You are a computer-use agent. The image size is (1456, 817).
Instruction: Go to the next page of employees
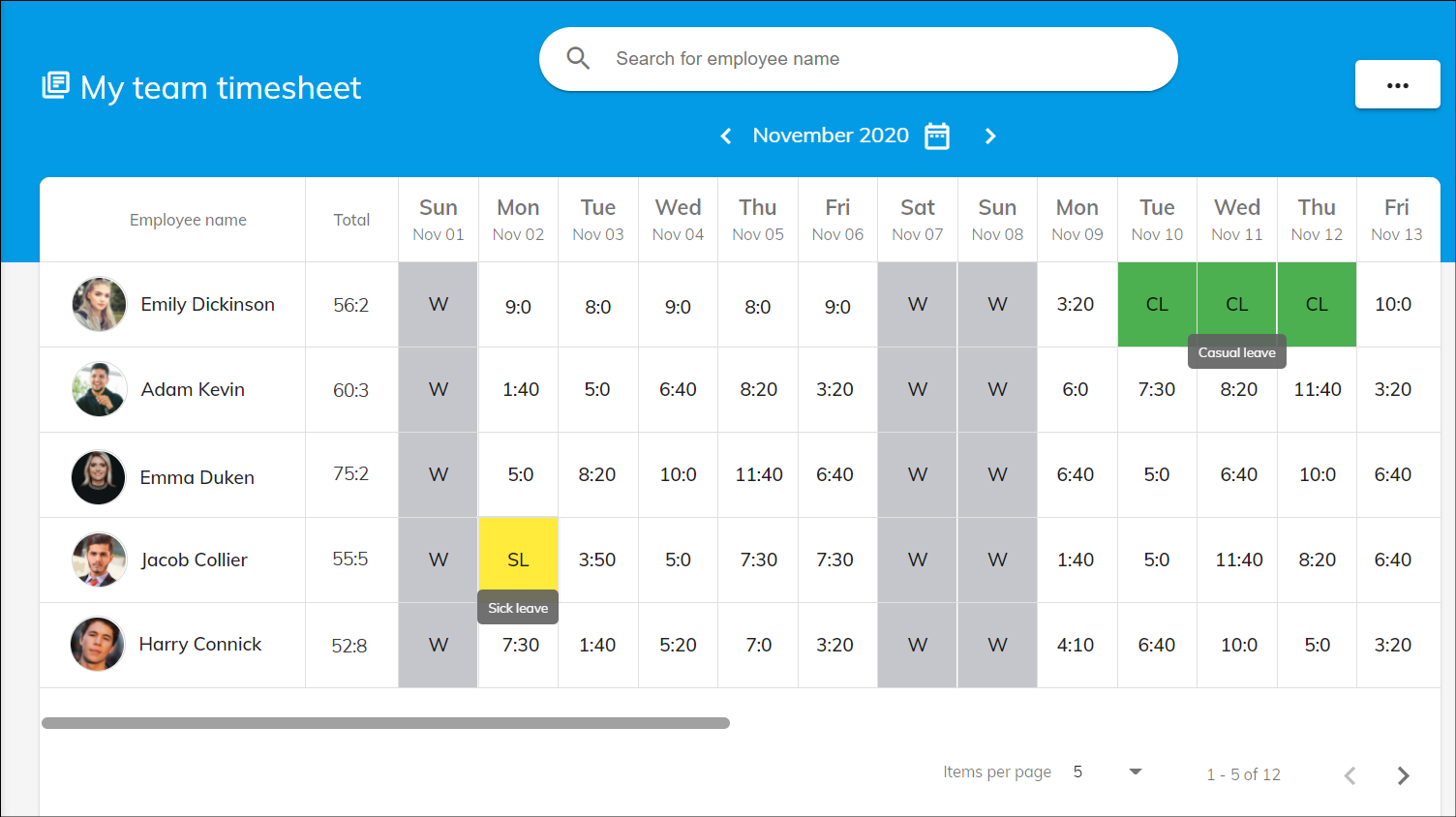pos(1403,774)
